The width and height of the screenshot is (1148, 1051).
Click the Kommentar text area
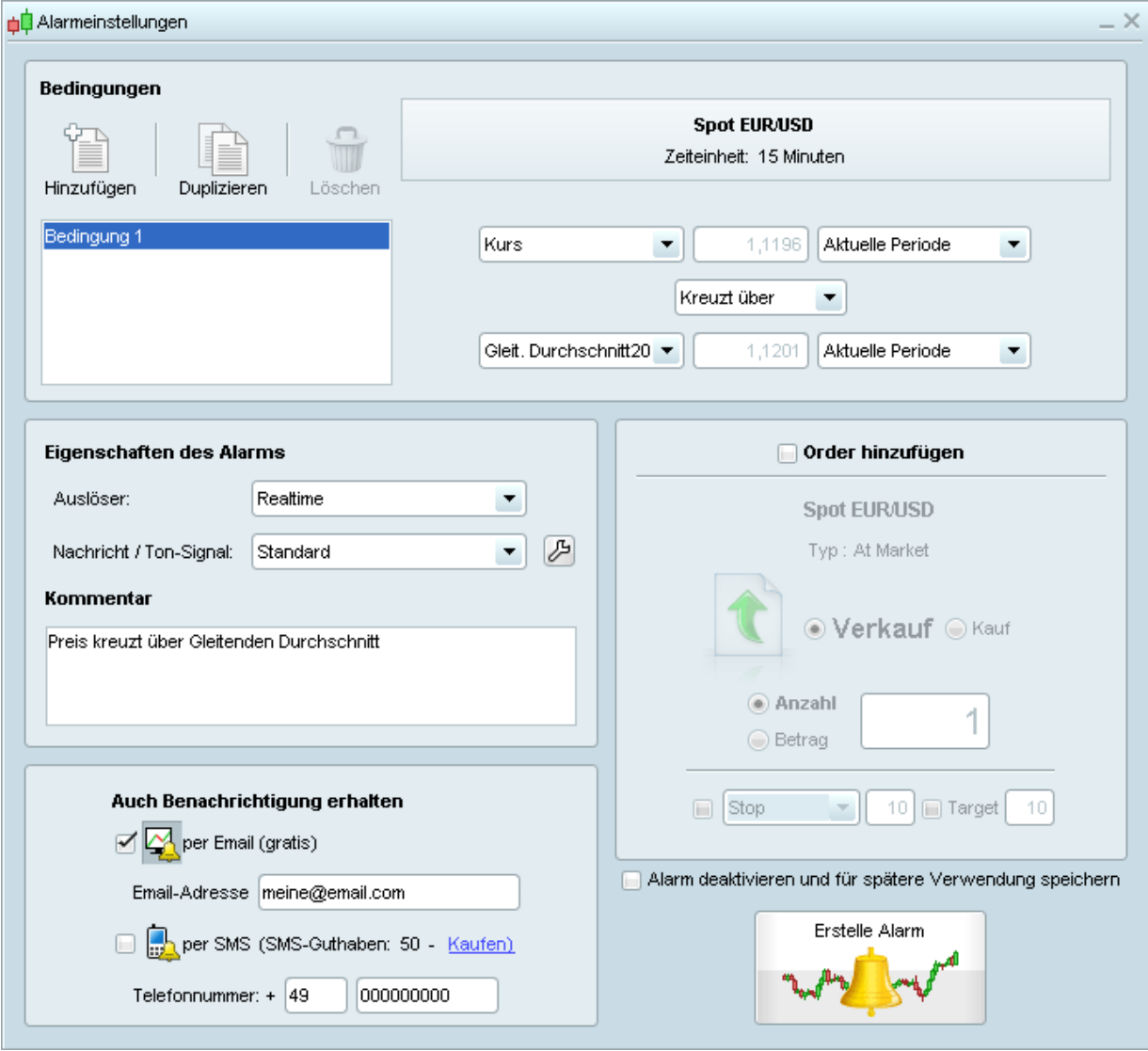(x=311, y=677)
